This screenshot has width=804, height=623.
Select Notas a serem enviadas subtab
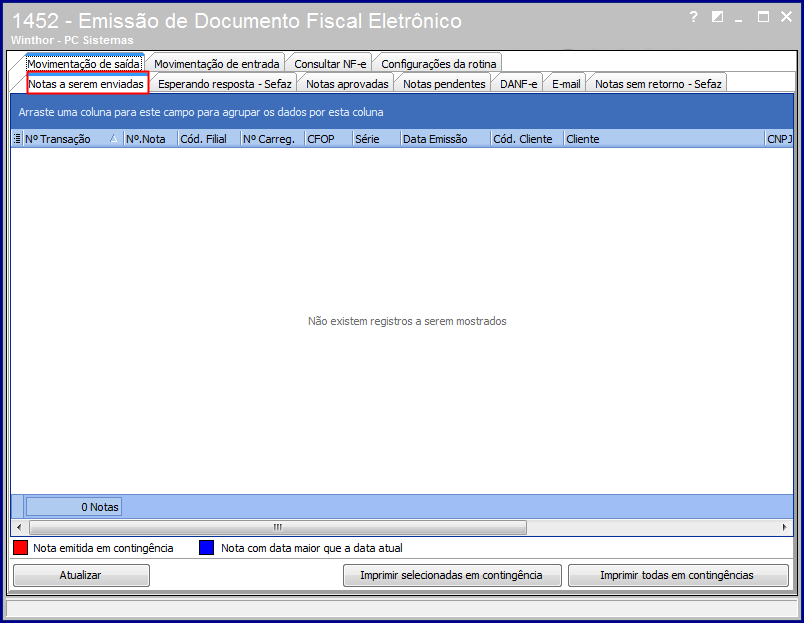point(86,84)
